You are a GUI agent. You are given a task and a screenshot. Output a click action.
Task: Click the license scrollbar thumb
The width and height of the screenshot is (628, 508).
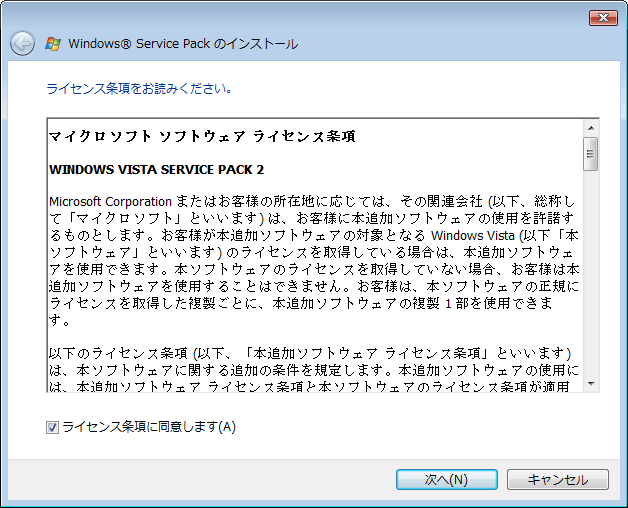[x=591, y=154]
